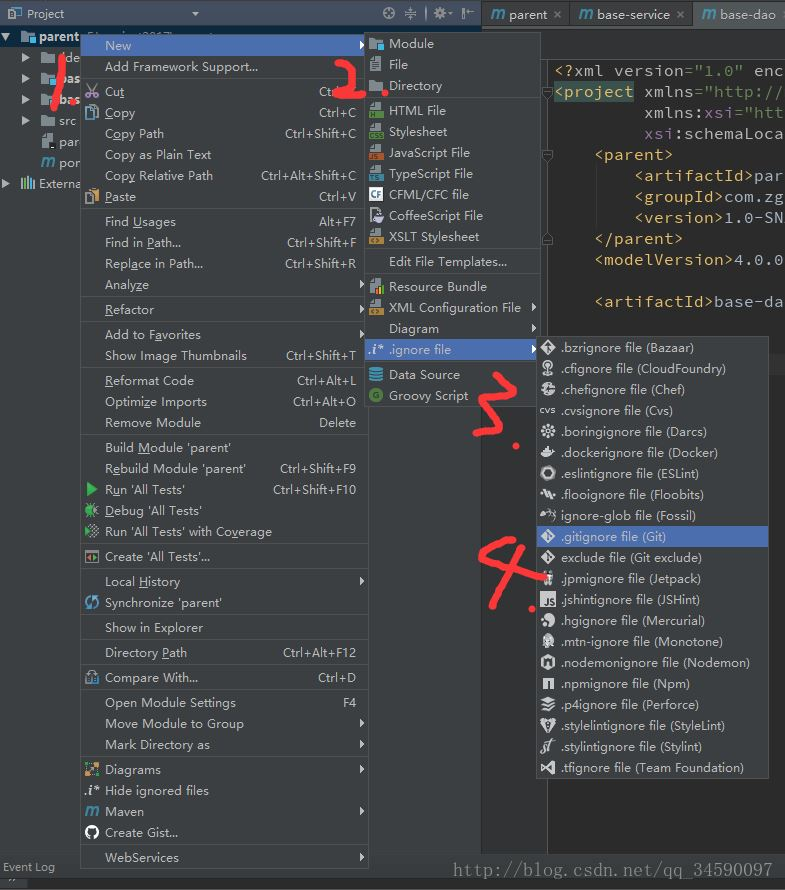Choose Find Usages menu entry
785x890 pixels.
pyautogui.click(x=224, y=222)
